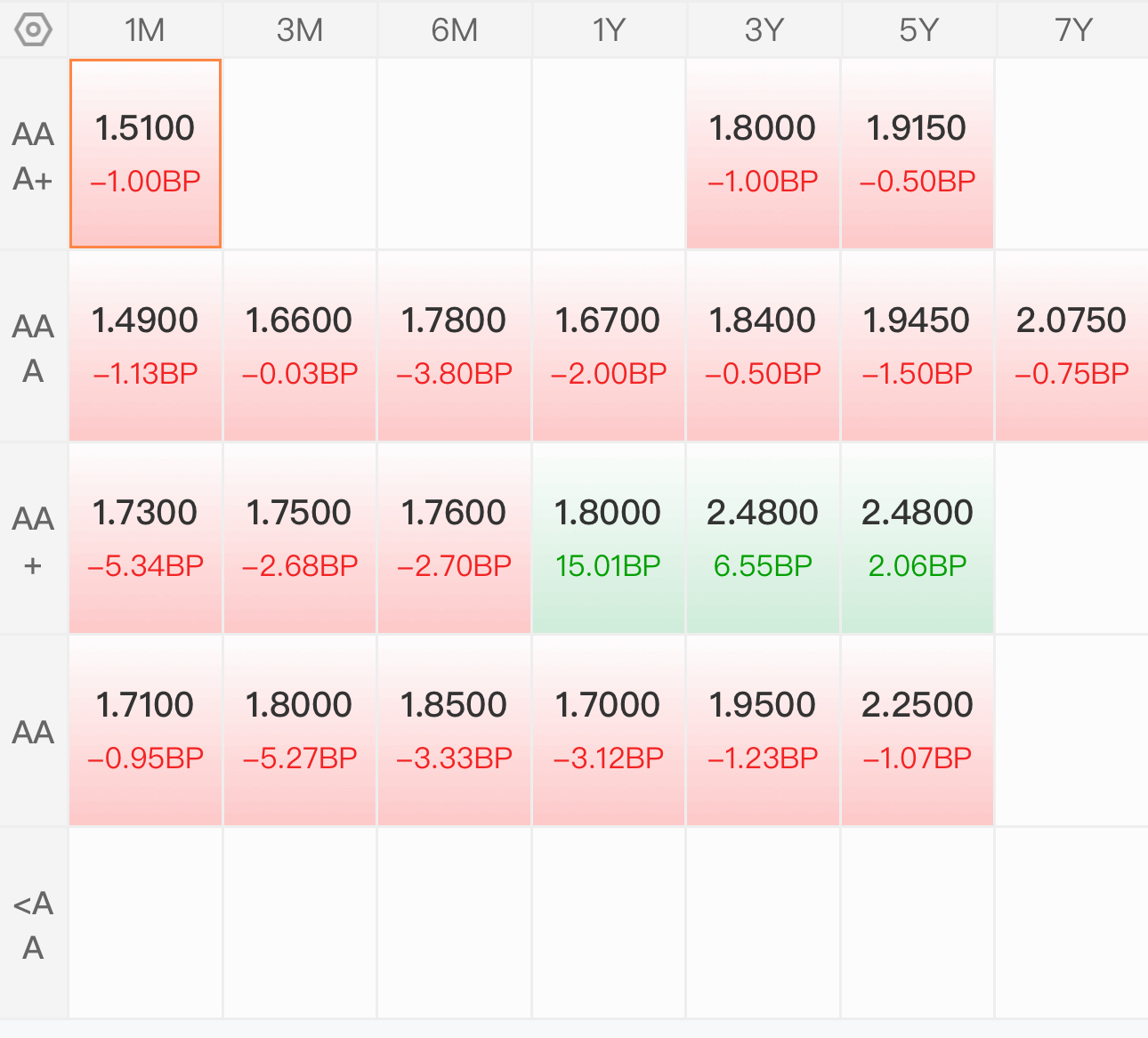Open the AA 5Y cell 2.2500
The height and width of the screenshot is (1038, 1148).
click(918, 731)
